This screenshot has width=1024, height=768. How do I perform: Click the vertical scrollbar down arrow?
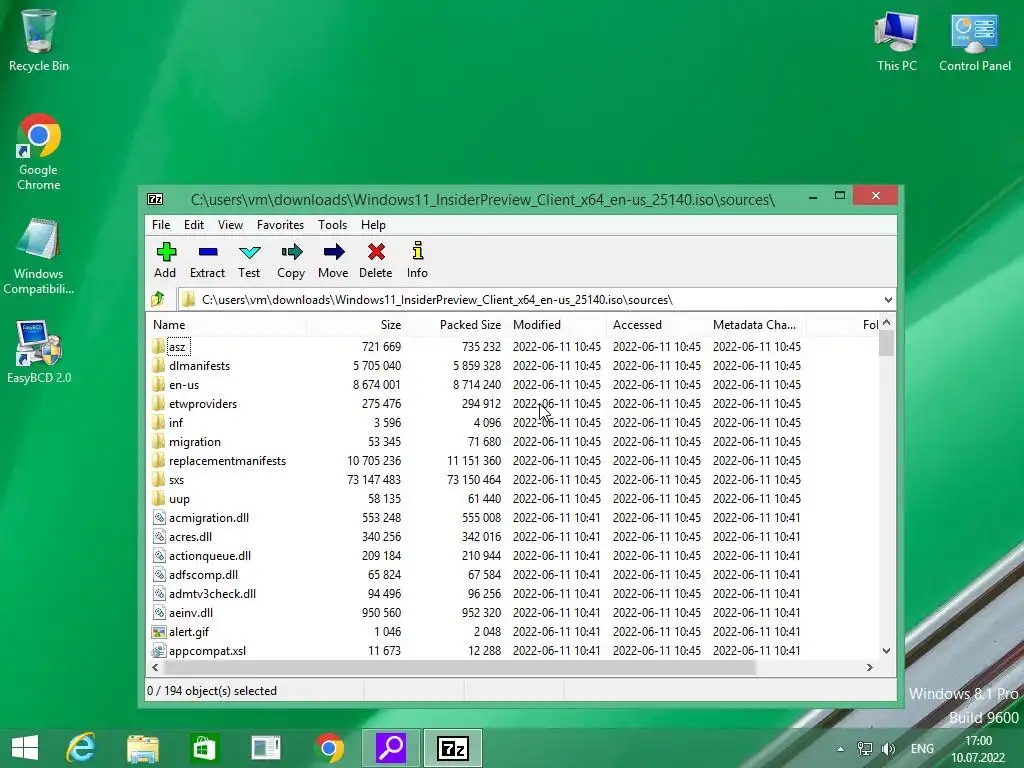[x=886, y=650]
